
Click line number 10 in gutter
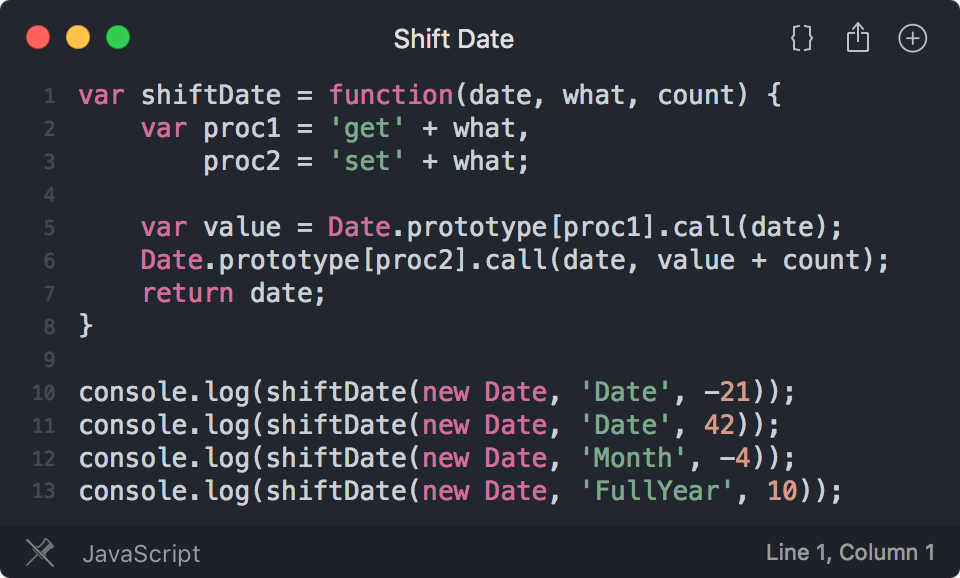(43, 392)
